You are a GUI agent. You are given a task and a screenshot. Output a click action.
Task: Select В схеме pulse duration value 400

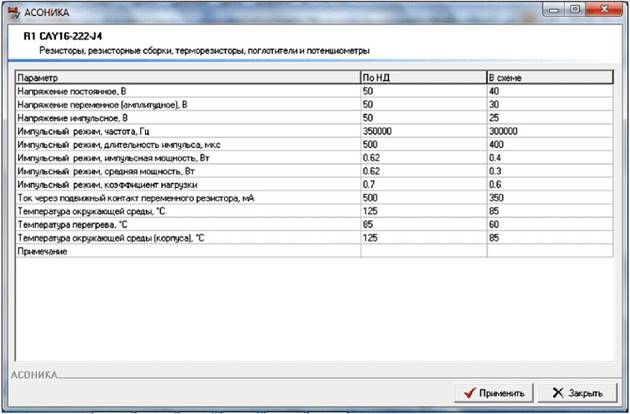[x=548, y=144]
